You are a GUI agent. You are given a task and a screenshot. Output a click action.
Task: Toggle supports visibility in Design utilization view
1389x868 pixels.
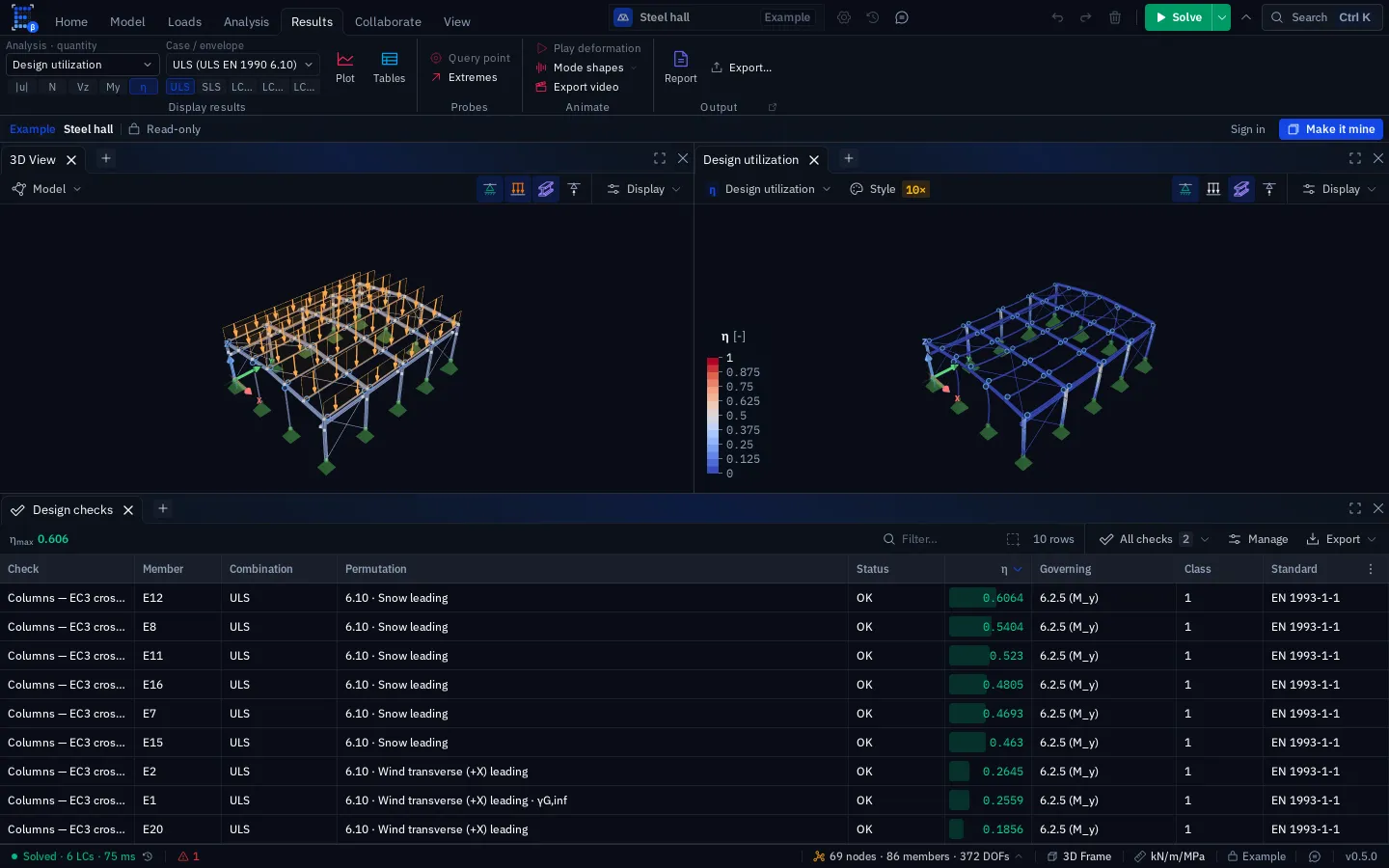click(x=1185, y=189)
